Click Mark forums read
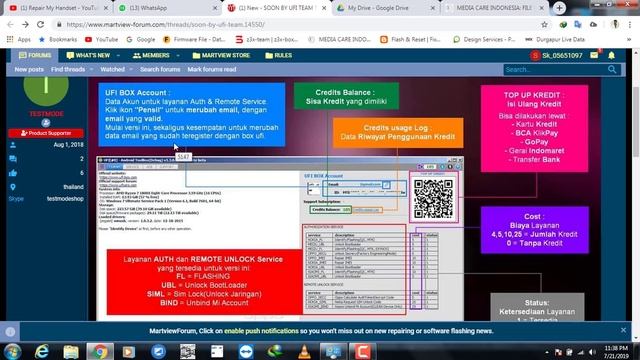The width and height of the screenshot is (640, 360). 212,69
